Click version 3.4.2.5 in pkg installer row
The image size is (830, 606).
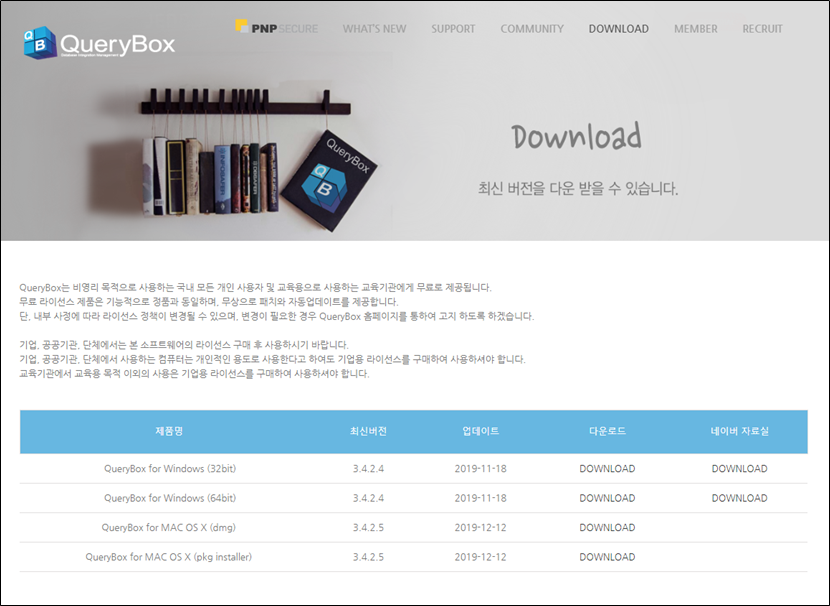(368, 557)
